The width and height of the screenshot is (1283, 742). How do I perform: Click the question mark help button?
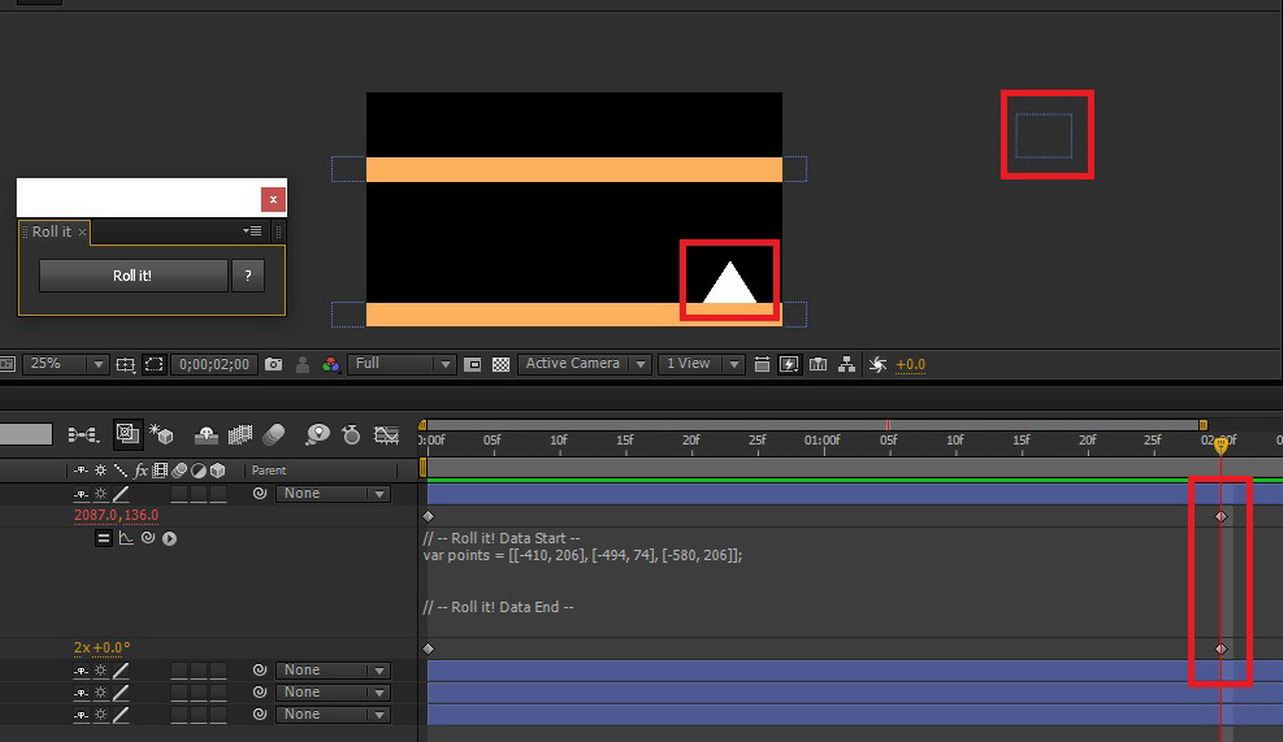click(x=248, y=276)
